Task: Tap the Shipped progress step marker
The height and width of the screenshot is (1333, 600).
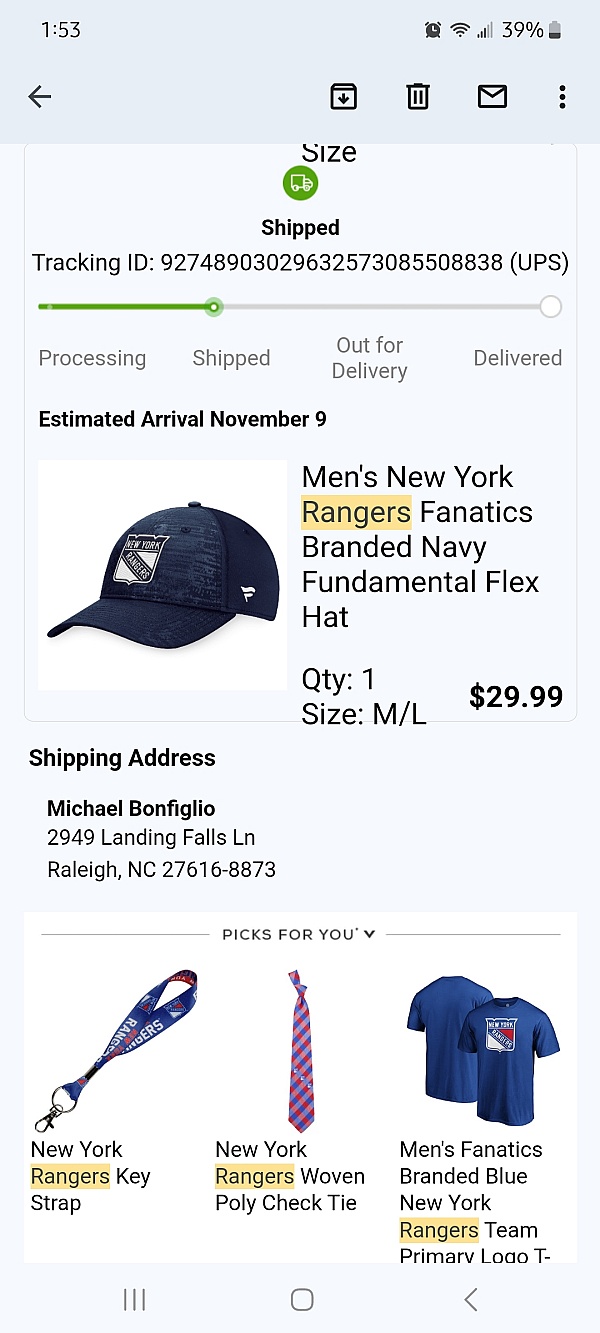Action: click(213, 307)
